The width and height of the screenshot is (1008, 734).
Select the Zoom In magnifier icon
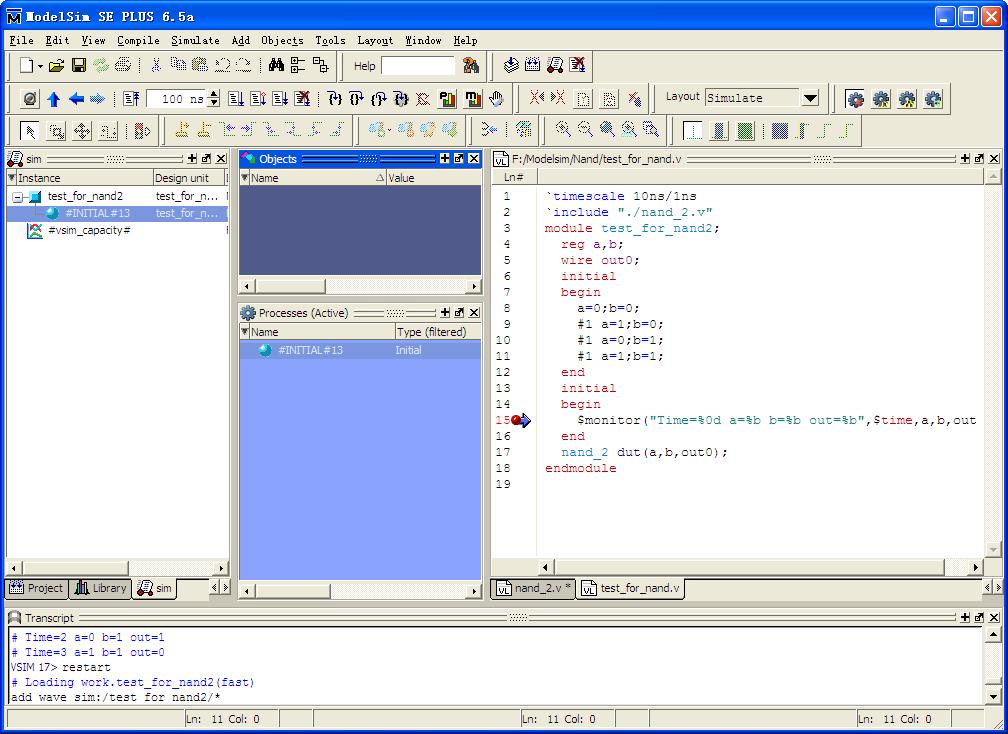point(563,130)
